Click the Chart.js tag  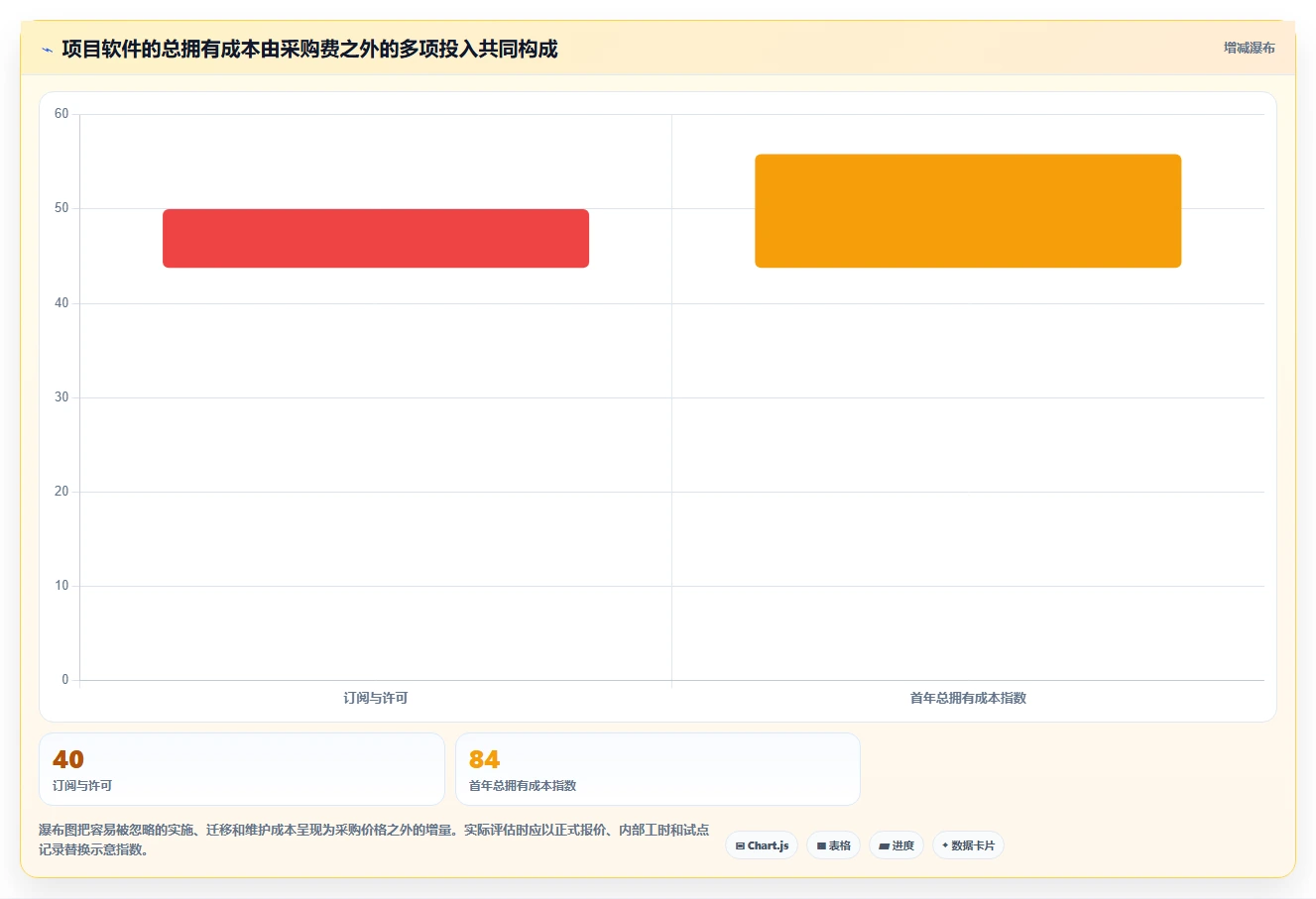[762, 845]
